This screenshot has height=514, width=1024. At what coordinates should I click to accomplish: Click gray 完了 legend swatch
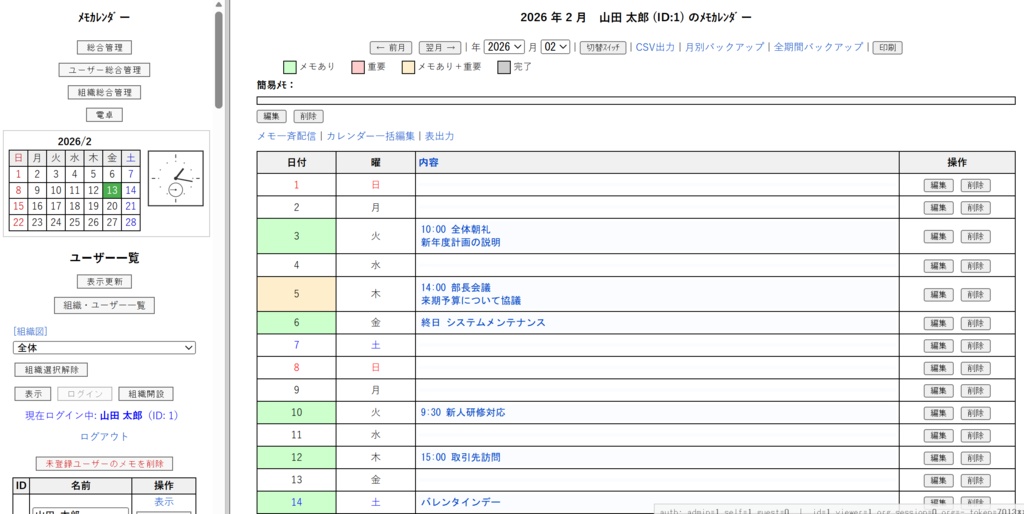coord(504,67)
